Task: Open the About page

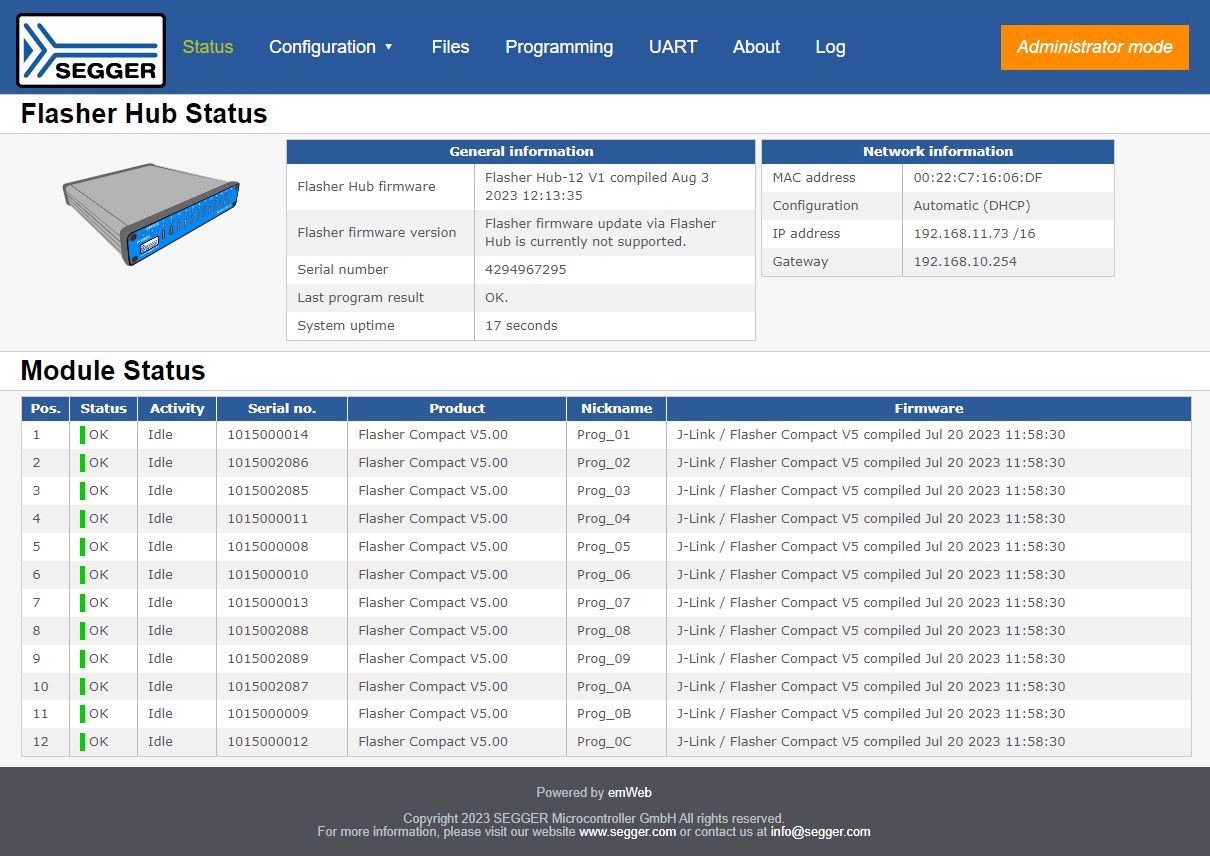Action: coord(756,47)
